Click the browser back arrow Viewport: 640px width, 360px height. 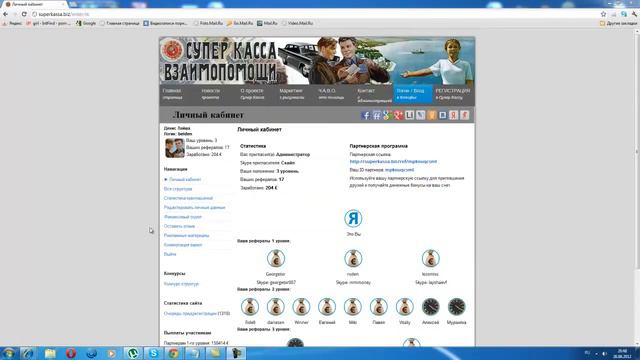tap(5, 14)
